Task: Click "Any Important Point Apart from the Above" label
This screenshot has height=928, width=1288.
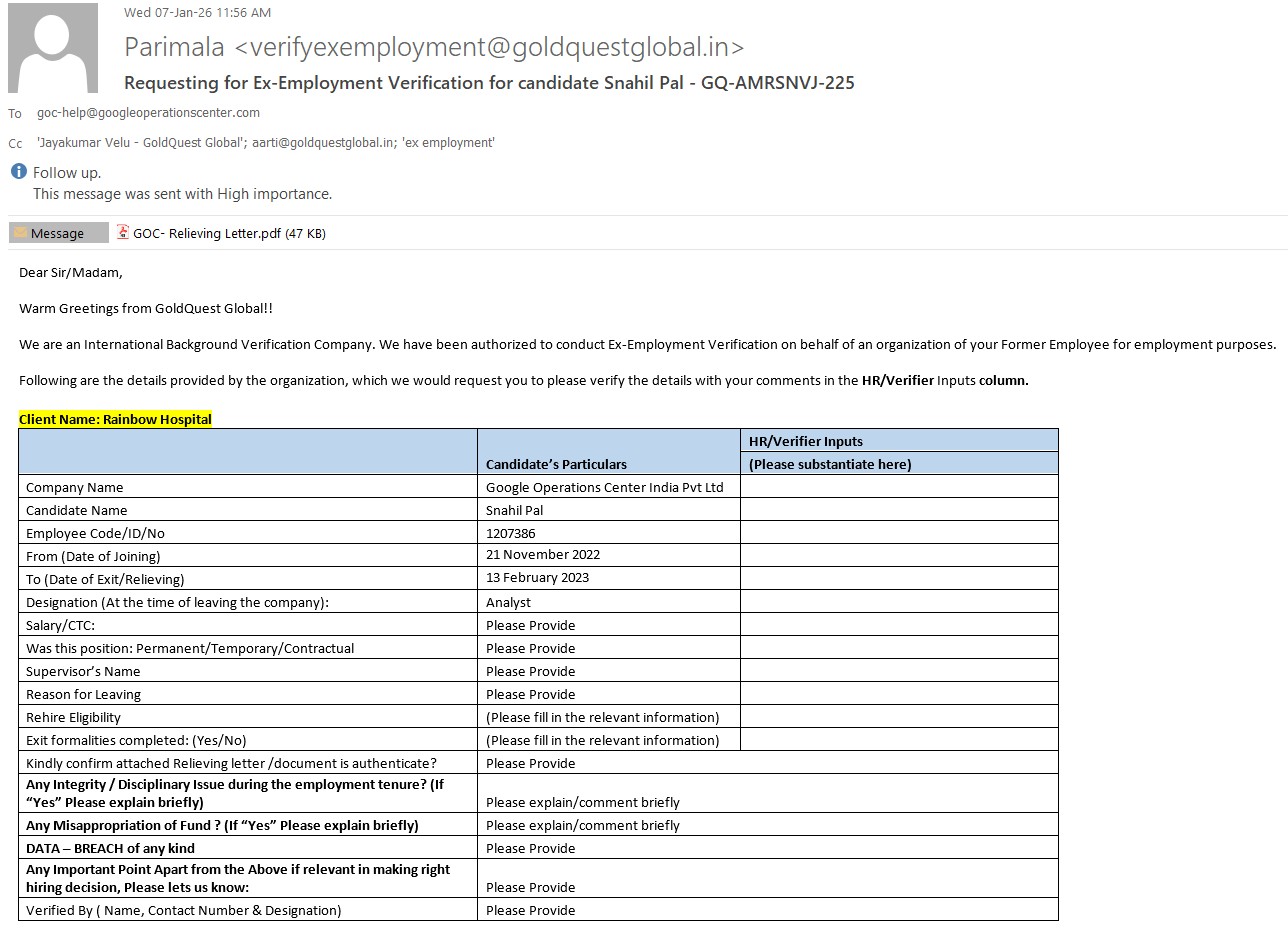Action: pyautogui.click(x=238, y=878)
